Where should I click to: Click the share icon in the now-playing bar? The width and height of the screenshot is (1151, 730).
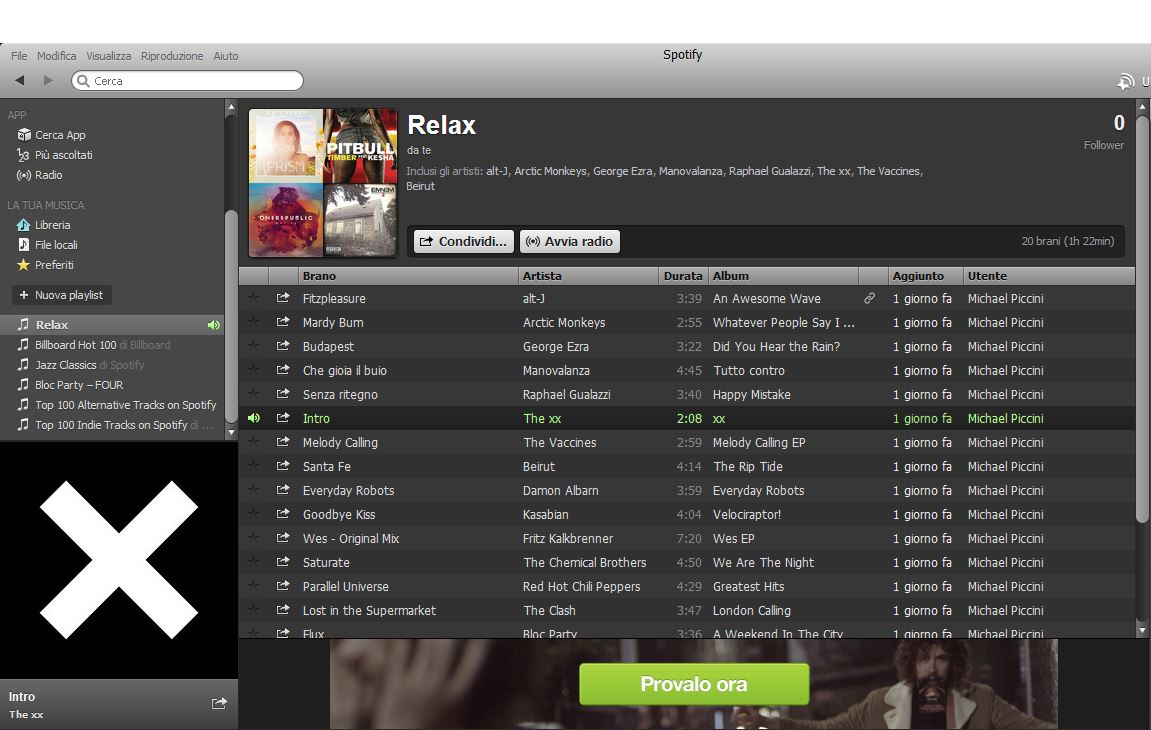(x=219, y=704)
